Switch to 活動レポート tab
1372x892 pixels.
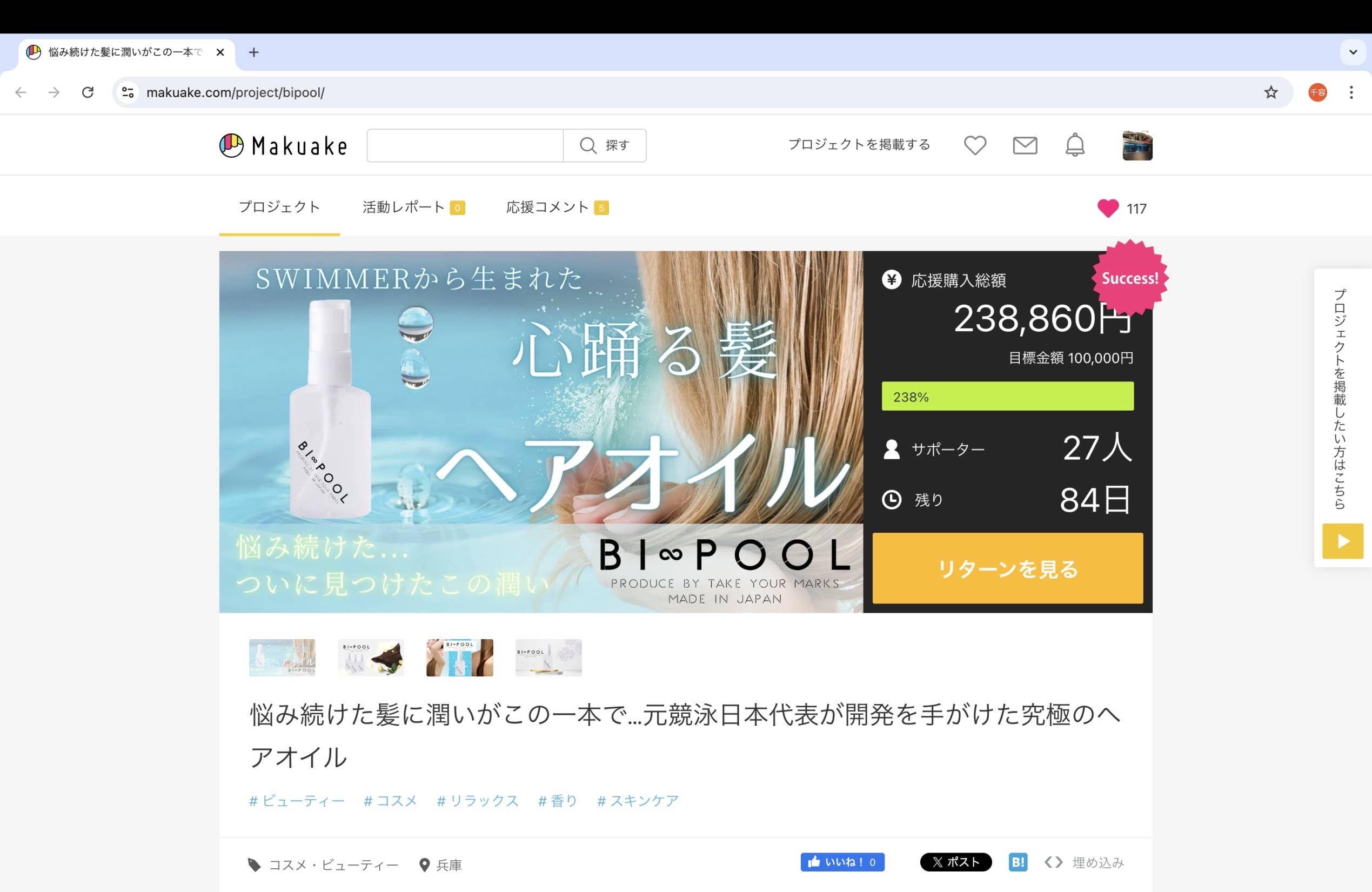point(413,207)
